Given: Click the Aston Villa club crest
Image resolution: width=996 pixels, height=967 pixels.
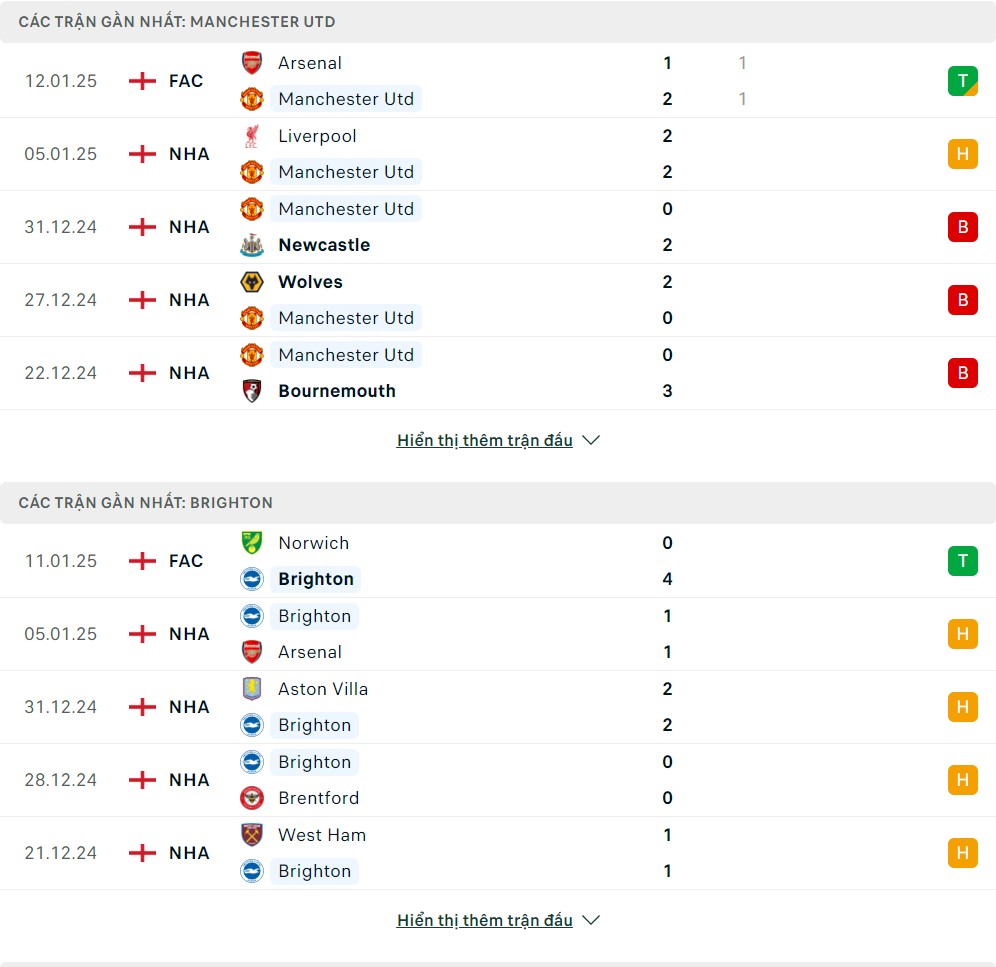Looking at the screenshot, I should coord(252,689).
